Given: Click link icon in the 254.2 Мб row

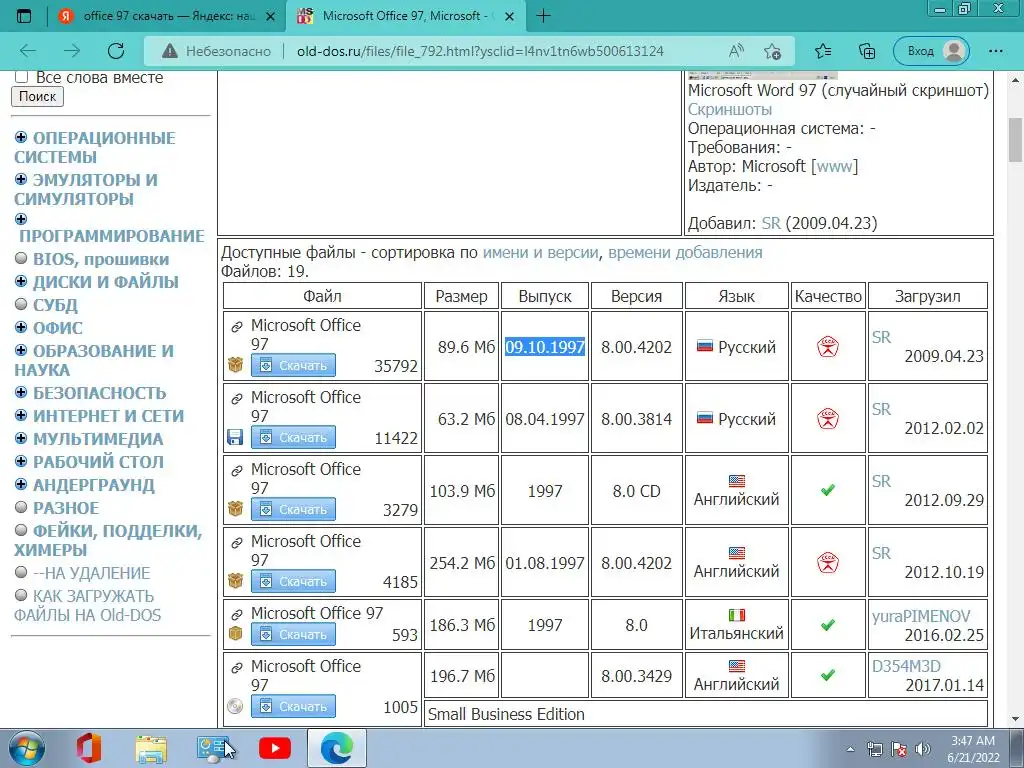Looking at the screenshot, I should pos(236,543).
